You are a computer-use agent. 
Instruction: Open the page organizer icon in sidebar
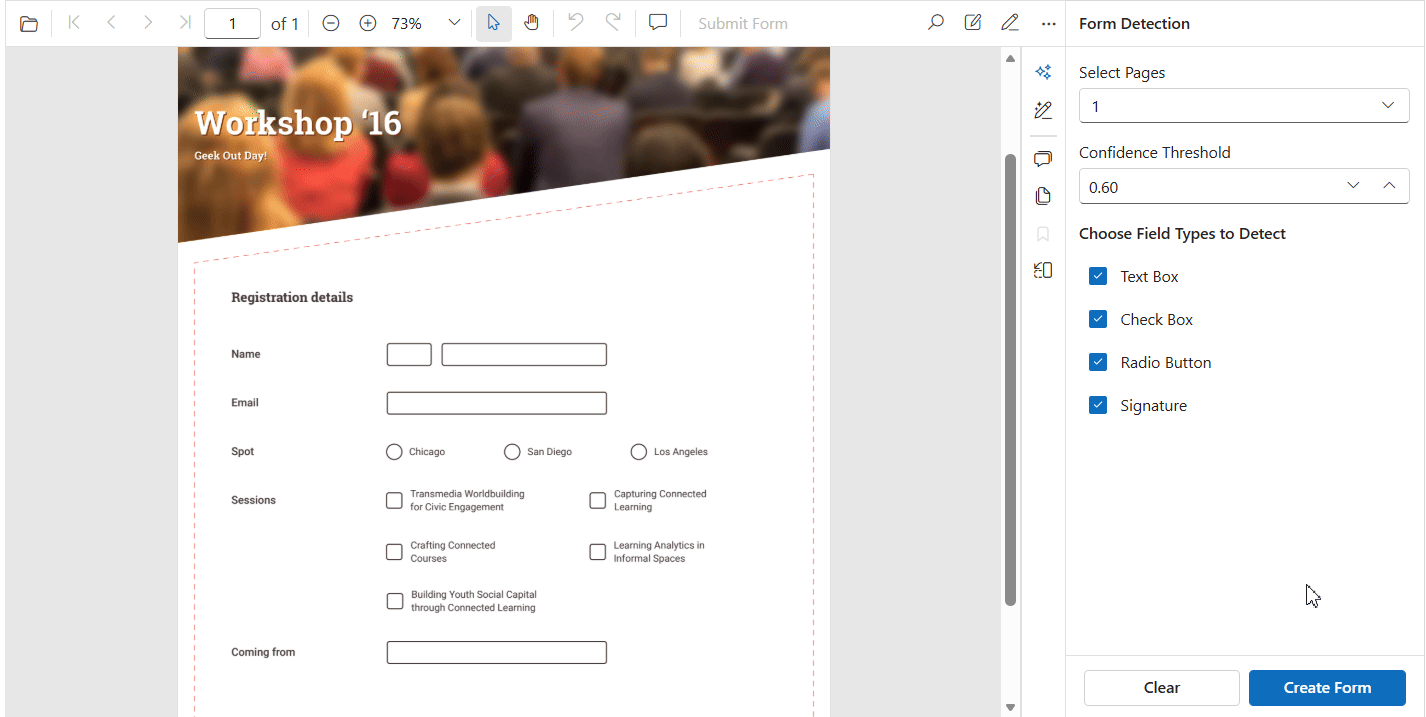[1043, 270]
